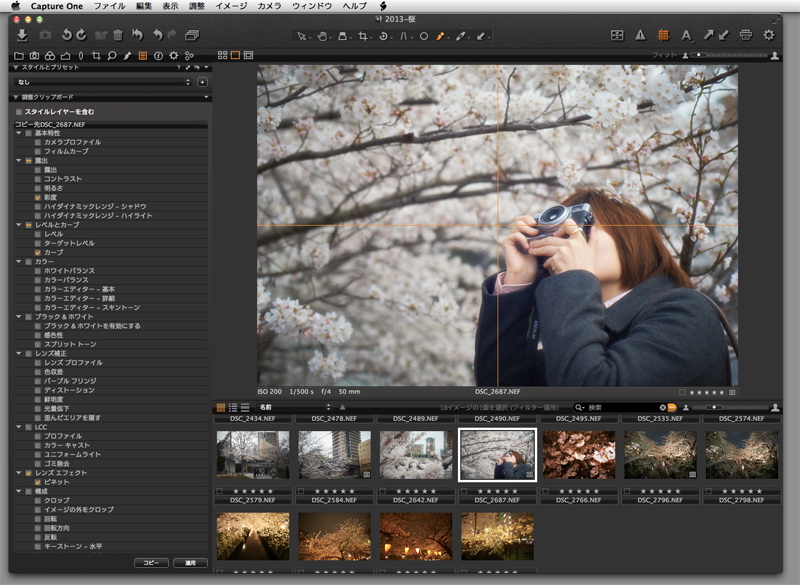Open the イメージ menu
Screen dimensions: 800x585
coord(230,6)
